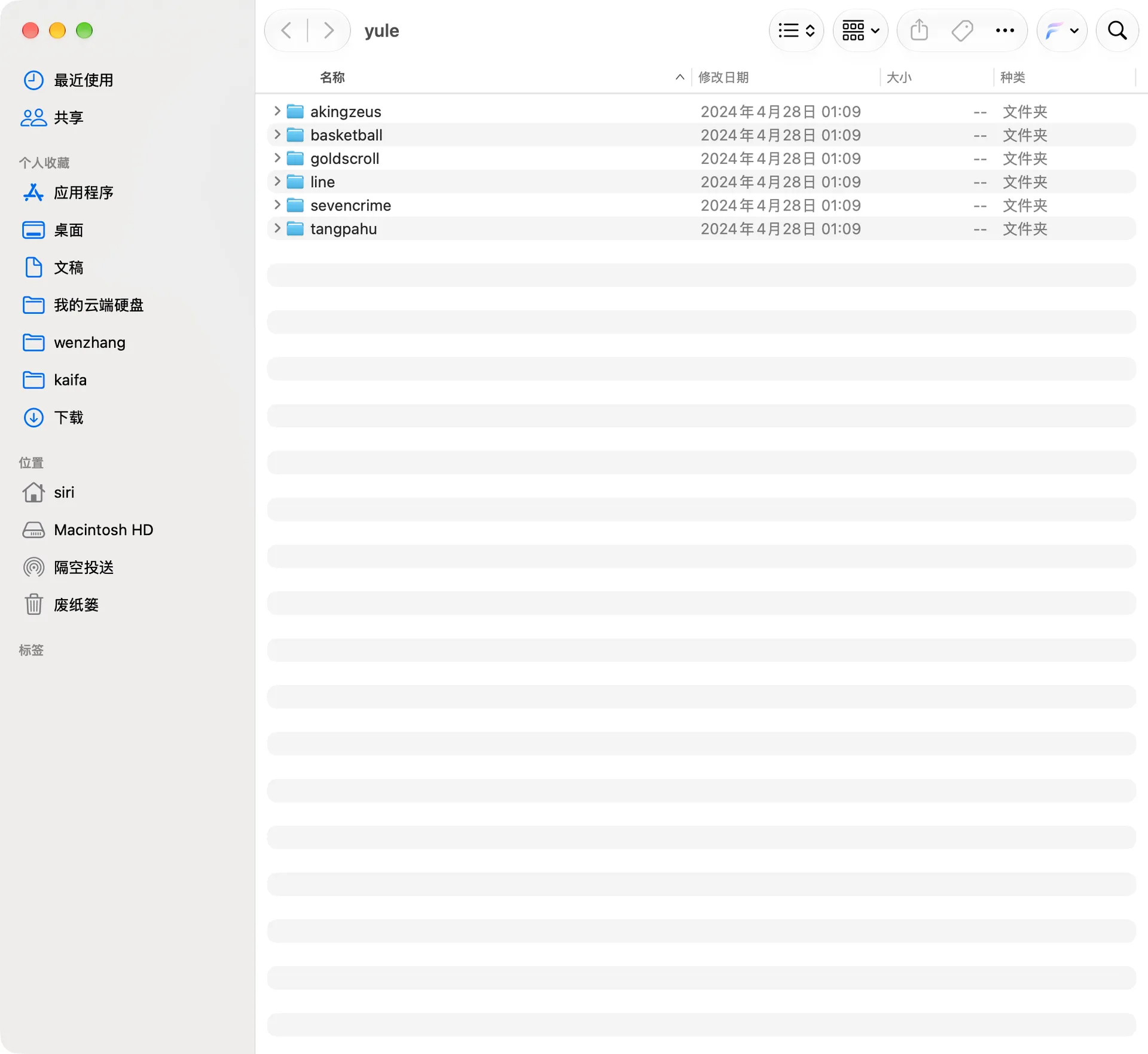Sort by the 大小 column header
Viewport: 1148px width, 1054px height.
pos(899,77)
